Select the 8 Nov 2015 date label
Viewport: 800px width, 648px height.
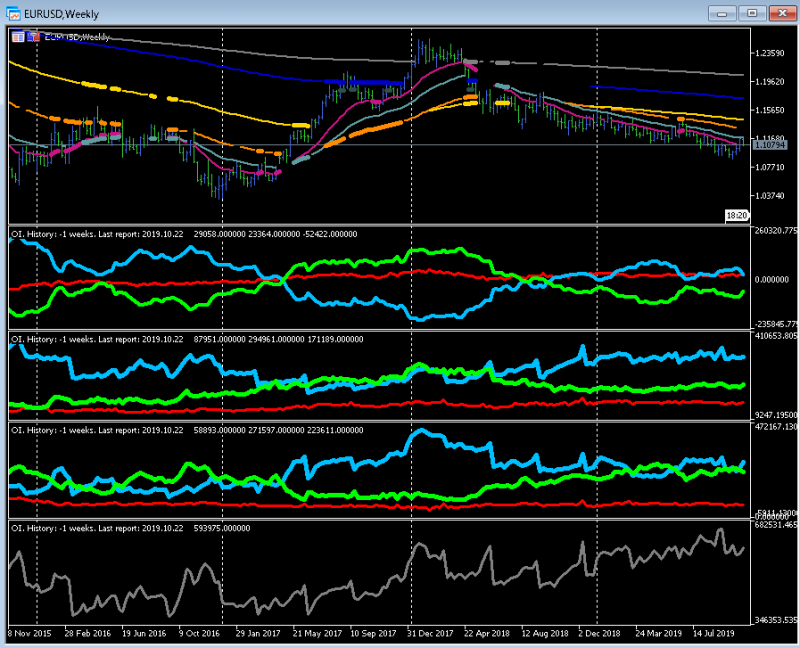point(30,633)
